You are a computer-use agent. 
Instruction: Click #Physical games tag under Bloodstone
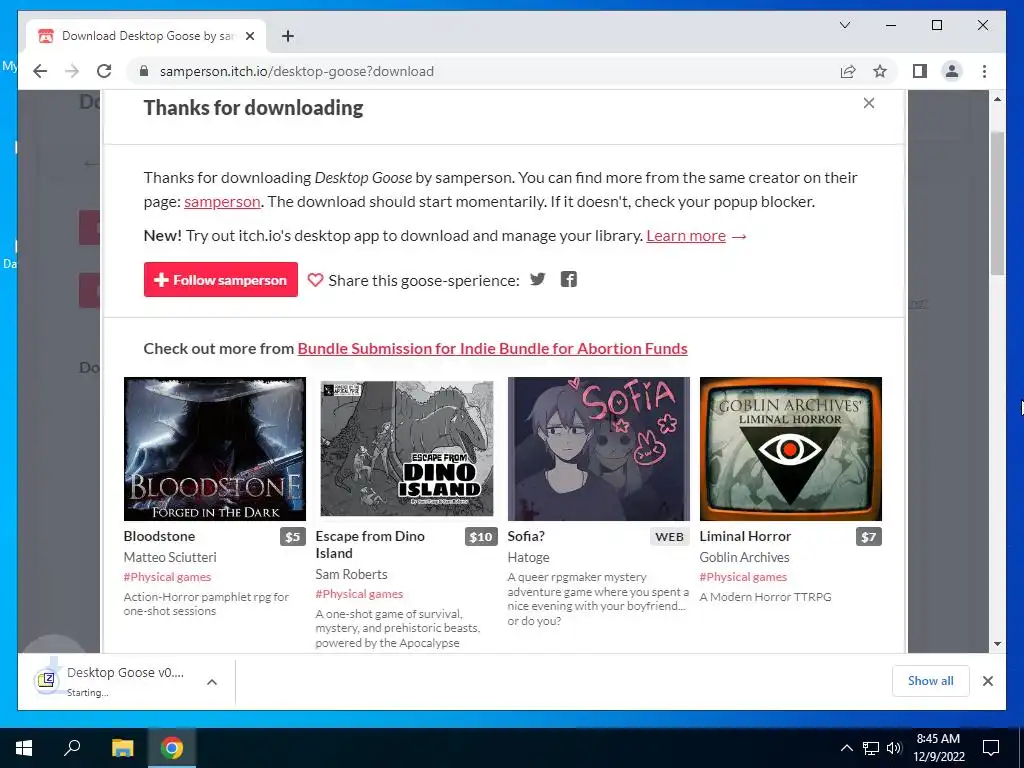pyautogui.click(x=167, y=577)
